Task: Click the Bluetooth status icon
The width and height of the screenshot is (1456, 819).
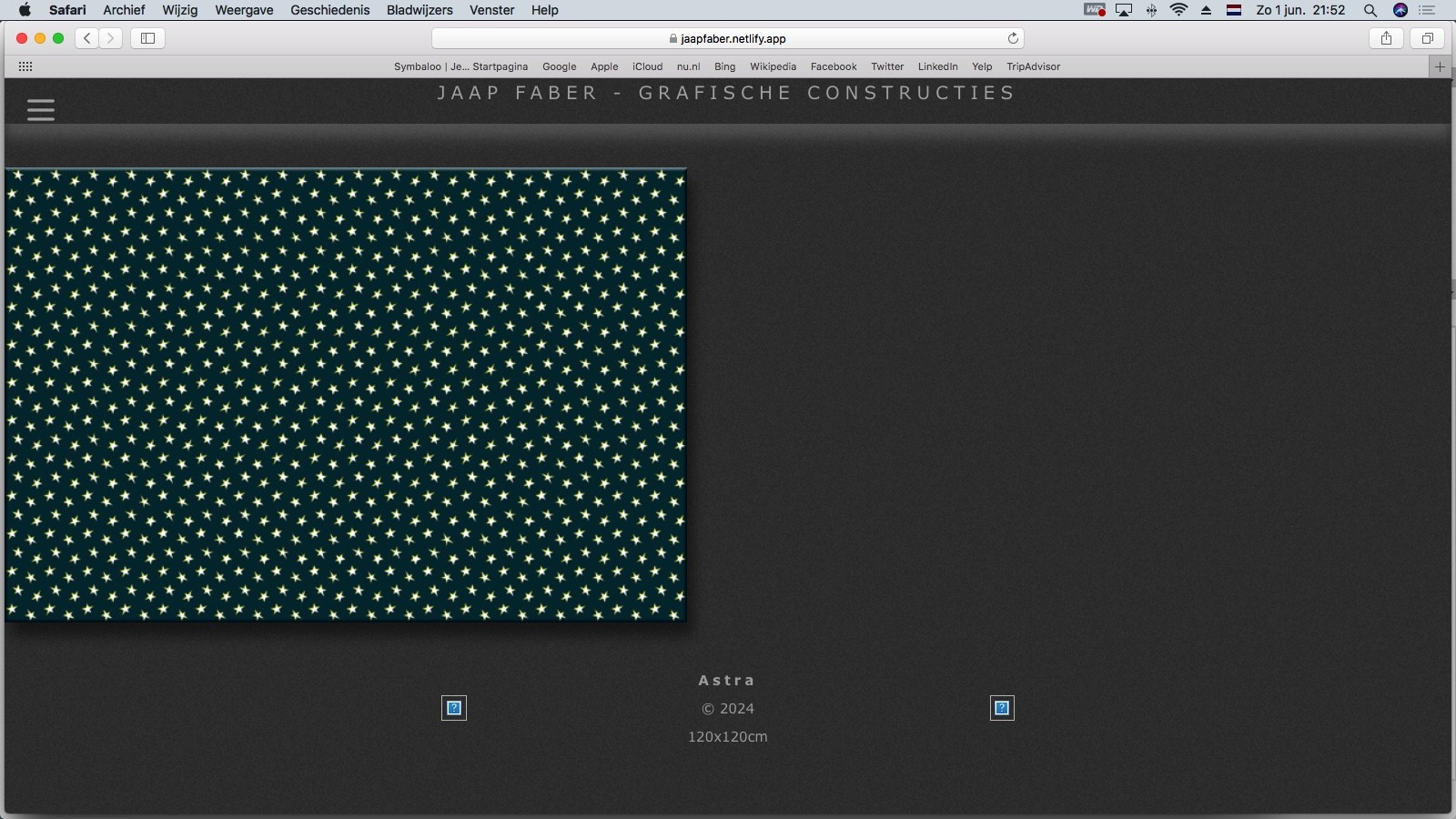Action: 1152,10
